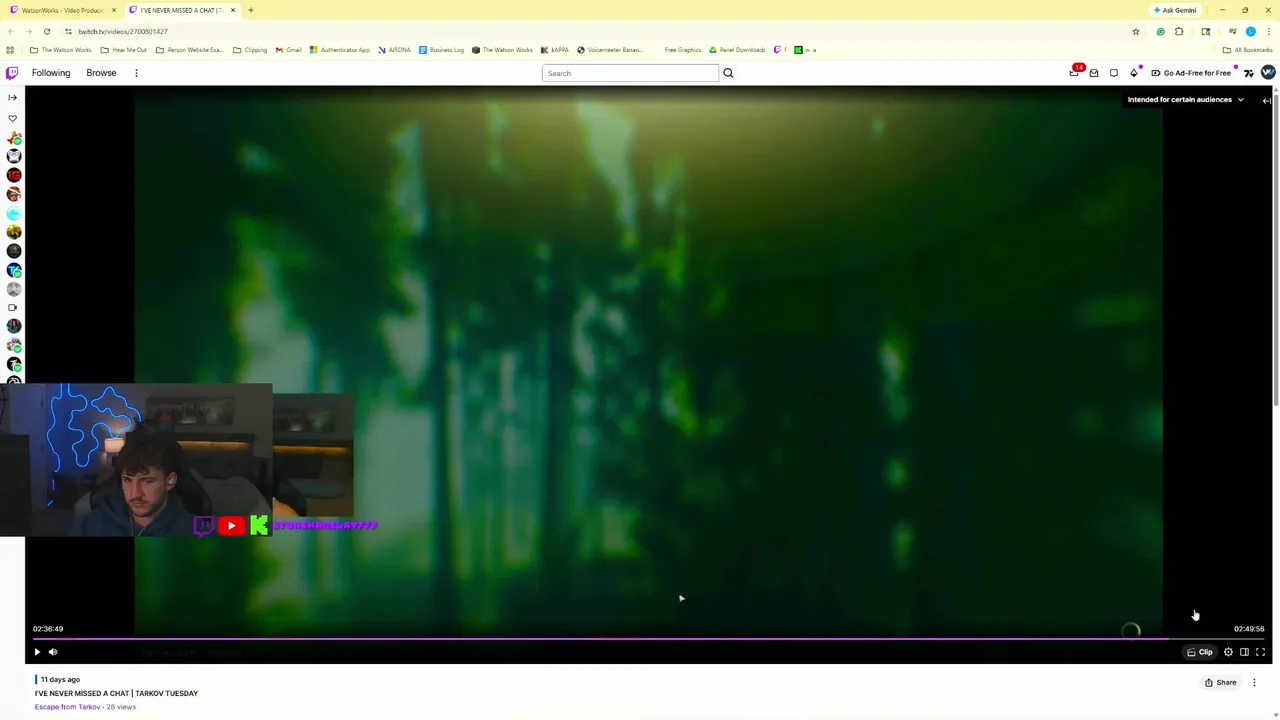Open the Business Log bookmark
The image size is (1280, 720).
click(441, 50)
